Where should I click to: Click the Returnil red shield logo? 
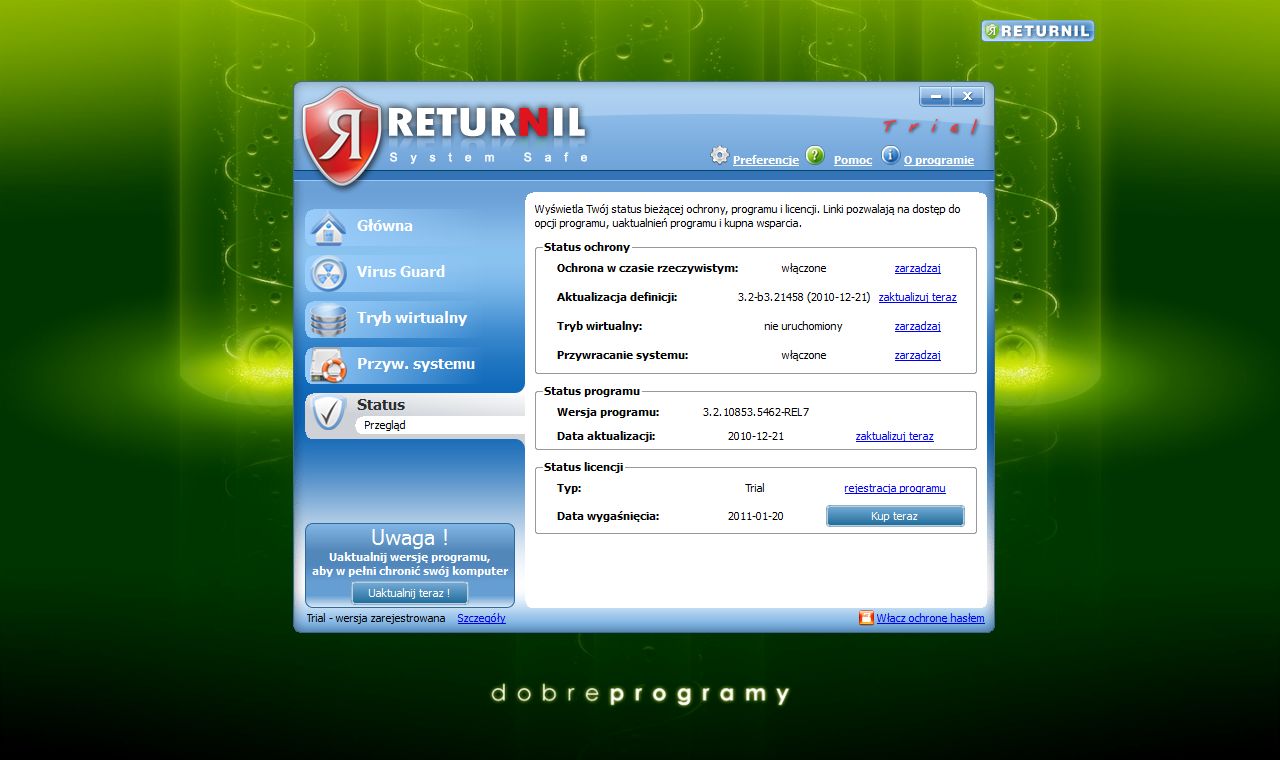pos(342,137)
